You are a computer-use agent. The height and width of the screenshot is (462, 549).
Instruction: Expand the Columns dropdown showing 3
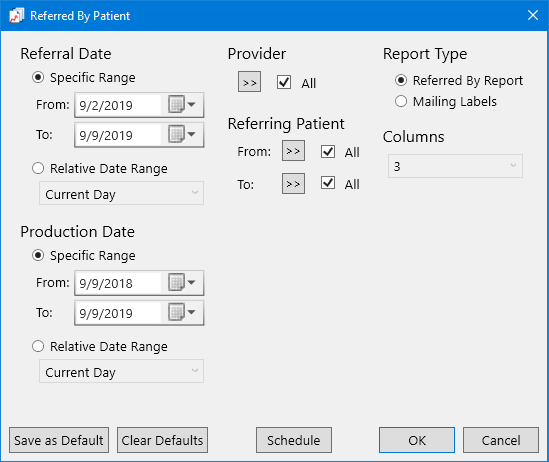pyautogui.click(x=455, y=166)
